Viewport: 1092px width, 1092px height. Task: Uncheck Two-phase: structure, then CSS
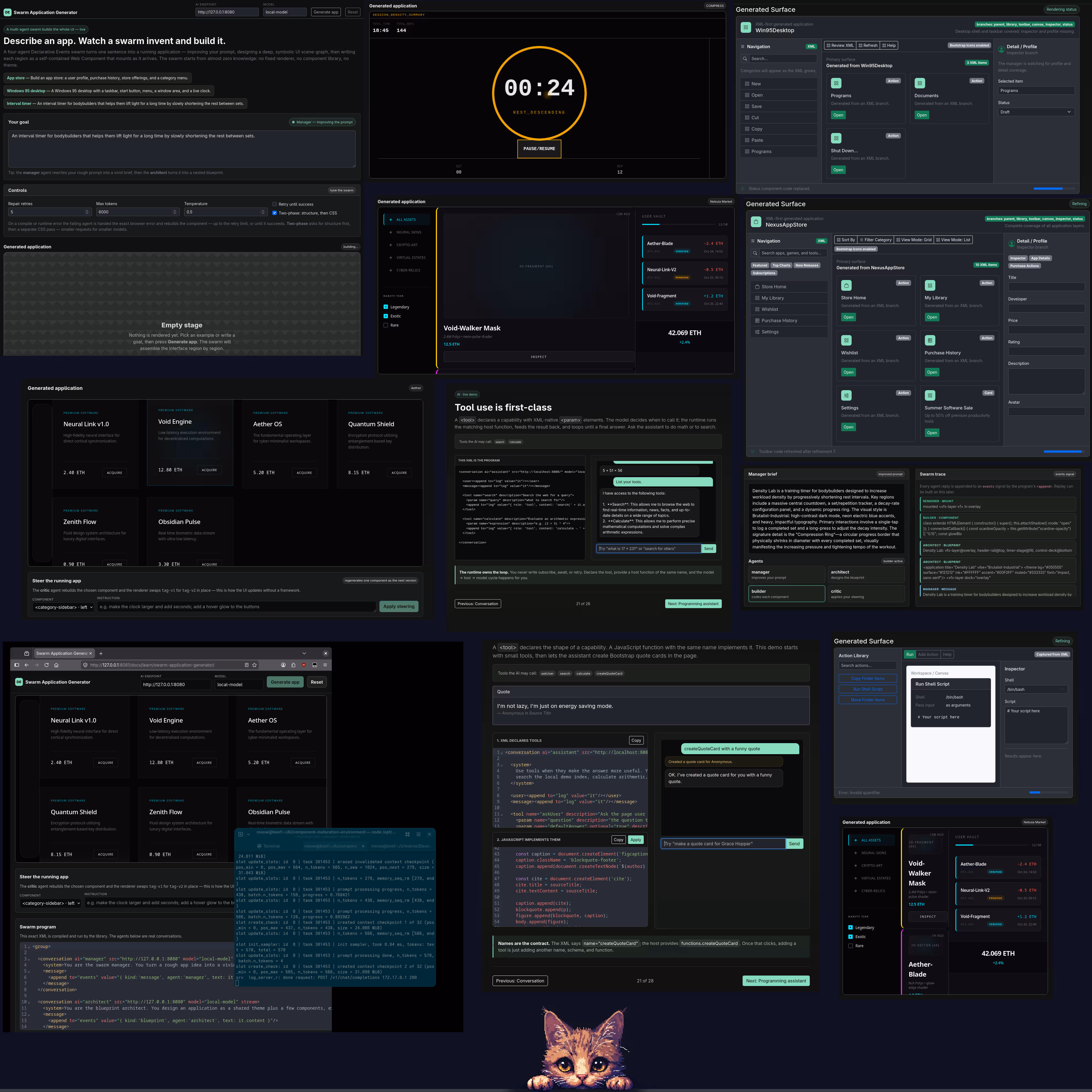(275, 213)
